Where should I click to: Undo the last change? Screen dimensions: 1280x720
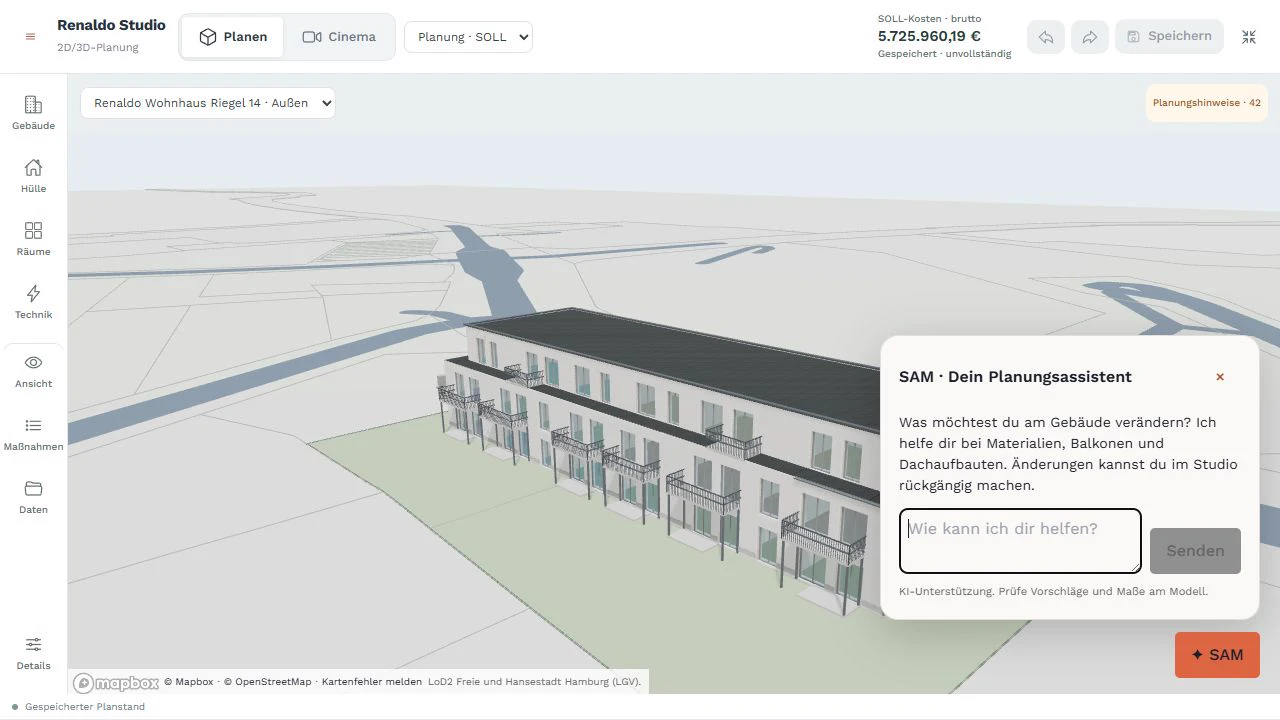pyautogui.click(x=1046, y=37)
